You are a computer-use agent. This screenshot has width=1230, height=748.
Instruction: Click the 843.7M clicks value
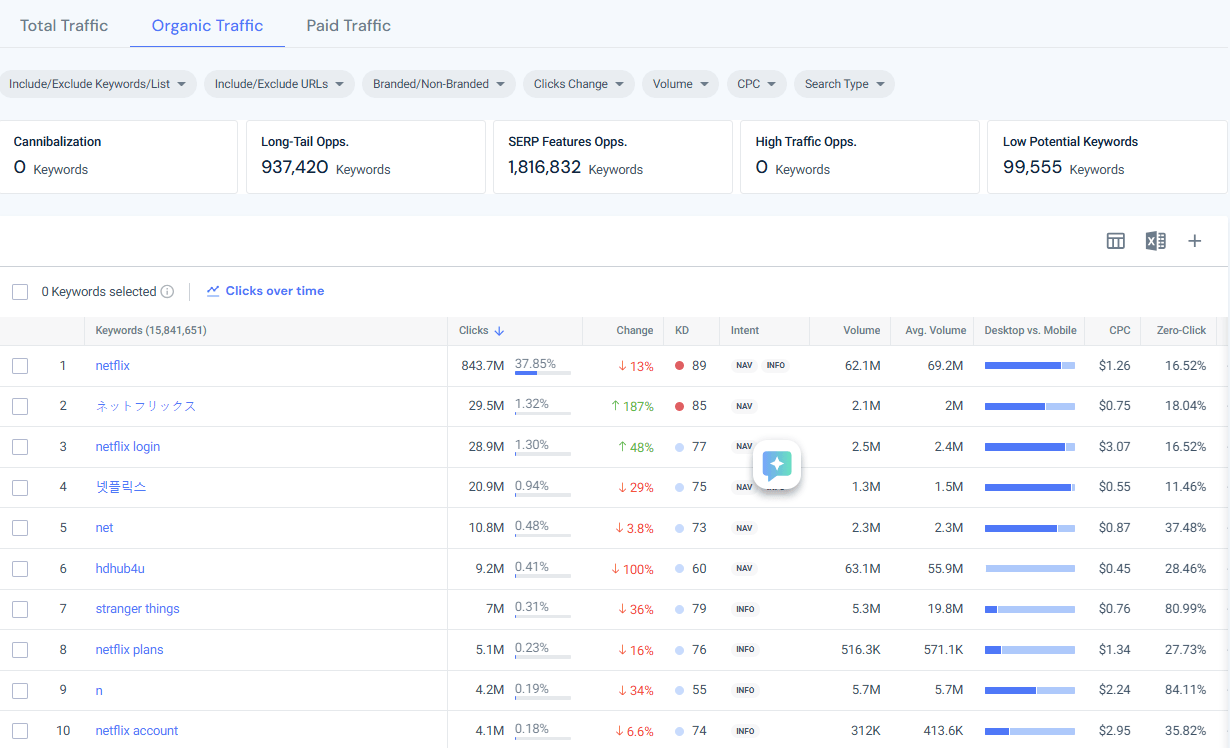coord(483,366)
